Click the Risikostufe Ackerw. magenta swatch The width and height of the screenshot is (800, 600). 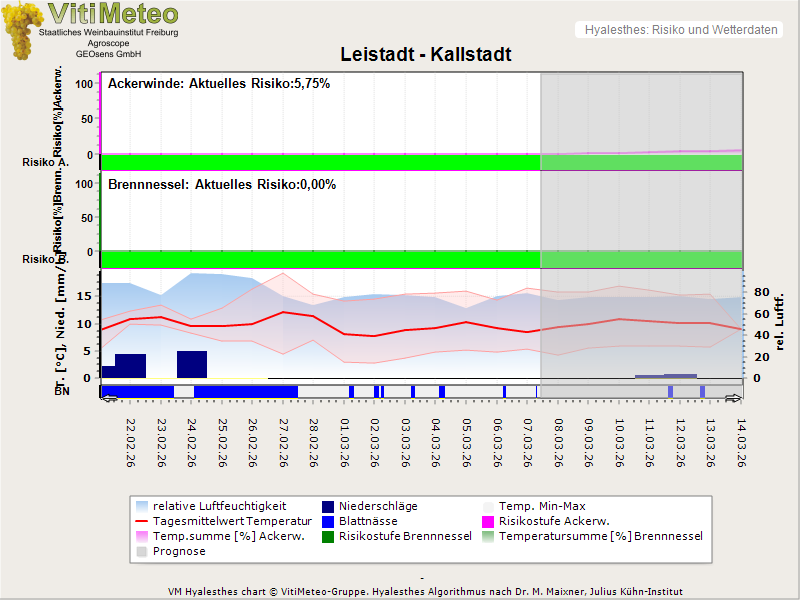click(x=489, y=522)
